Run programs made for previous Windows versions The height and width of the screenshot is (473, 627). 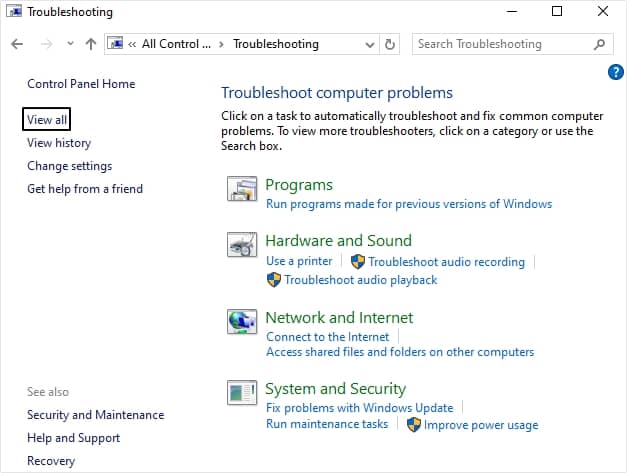409,204
